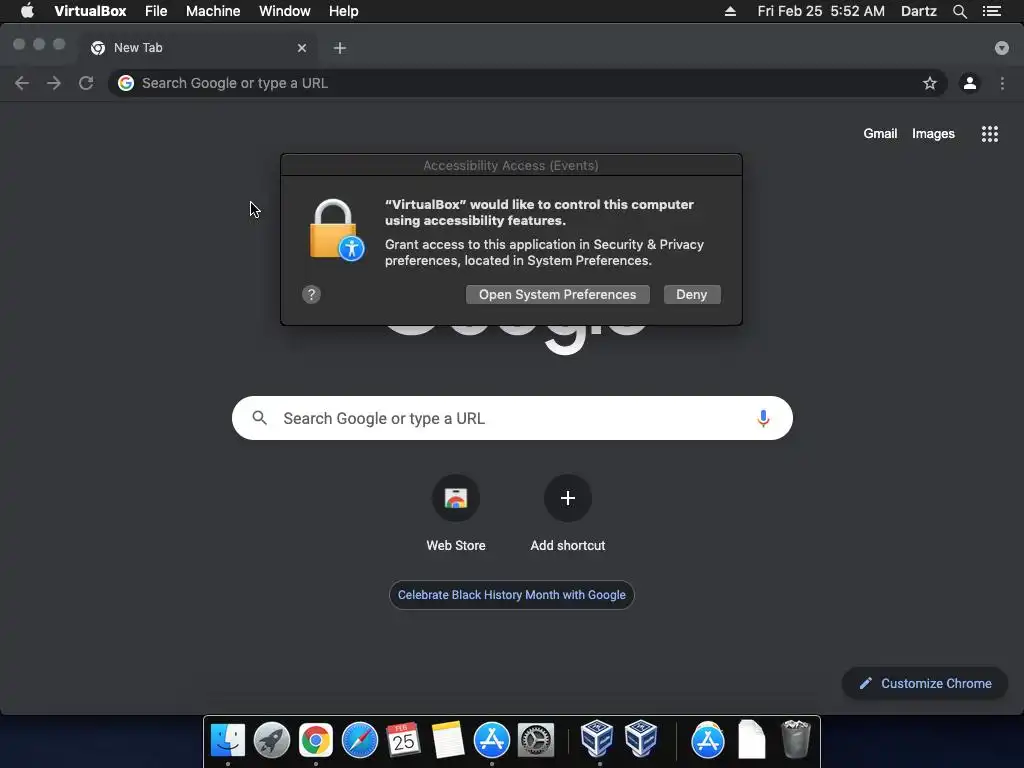Click the search magnifier in search box
The image size is (1024, 768).
pyautogui.click(x=259, y=418)
